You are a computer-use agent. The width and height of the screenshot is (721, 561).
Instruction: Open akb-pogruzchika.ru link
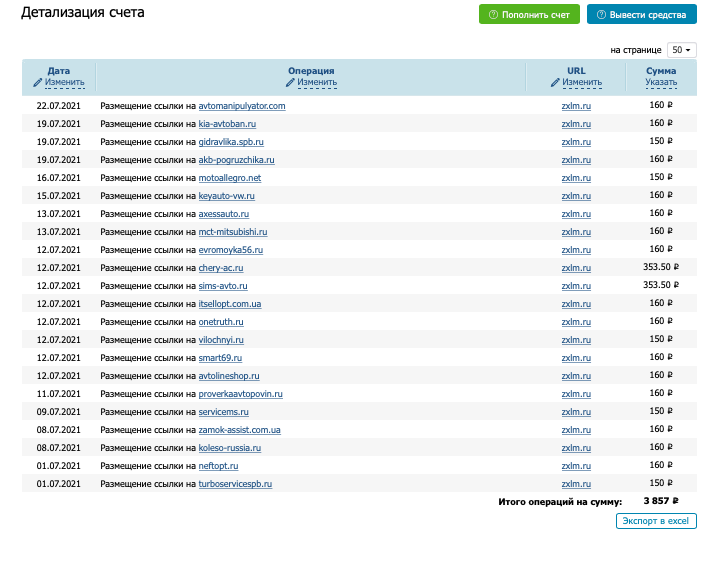(x=236, y=160)
